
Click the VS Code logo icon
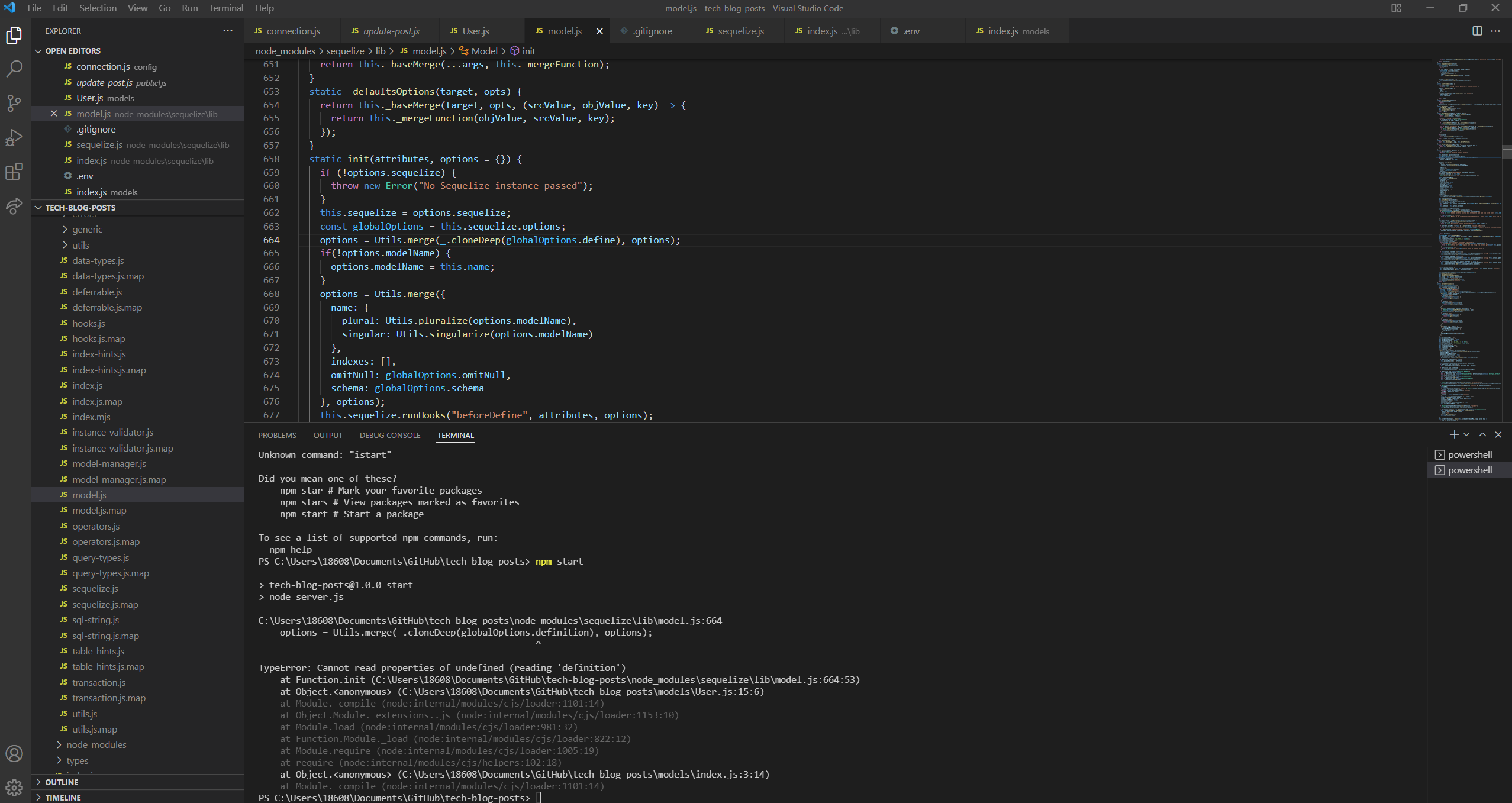pyautogui.click(x=9, y=8)
